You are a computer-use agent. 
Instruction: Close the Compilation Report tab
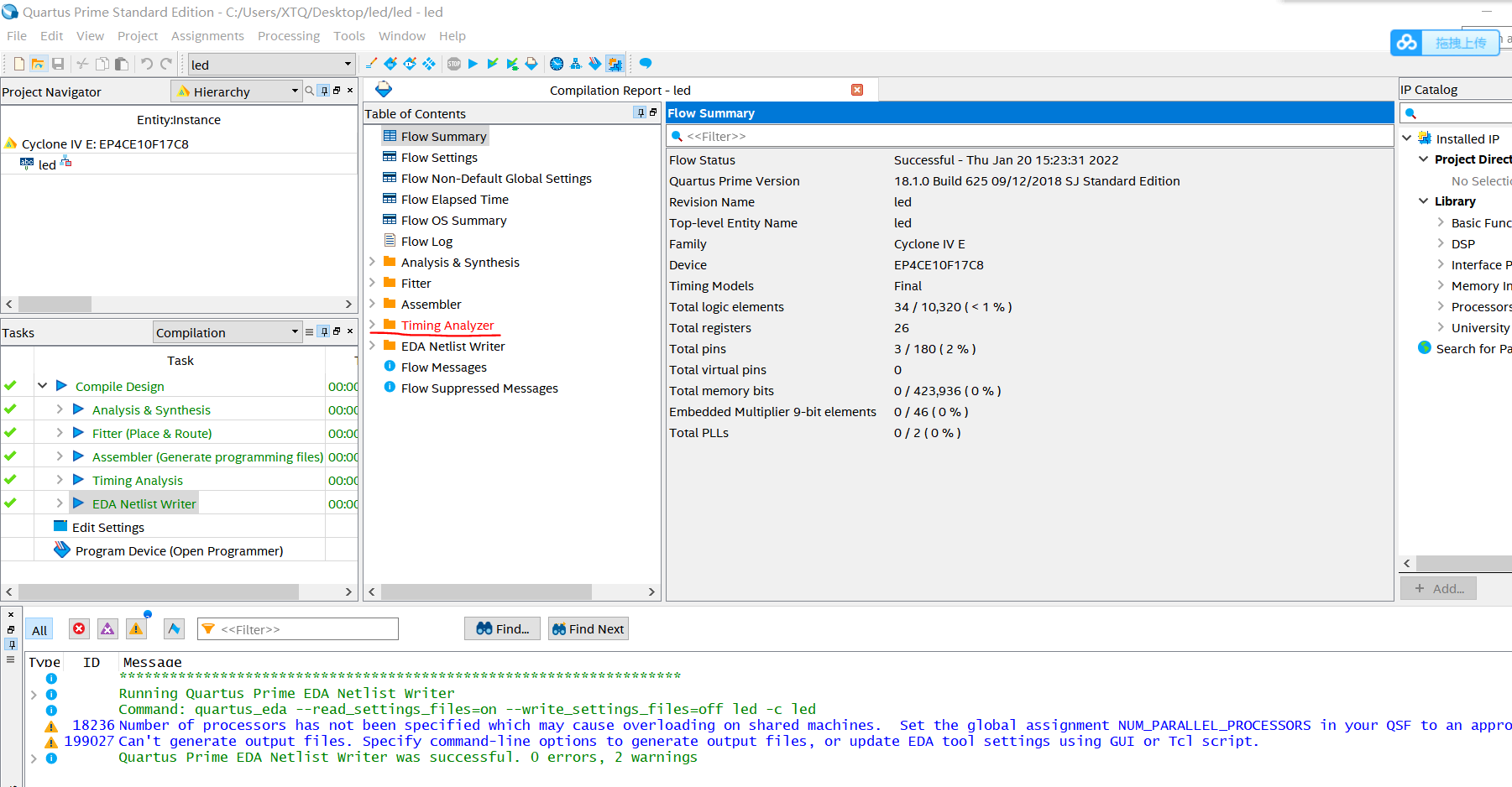[x=857, y=90]
